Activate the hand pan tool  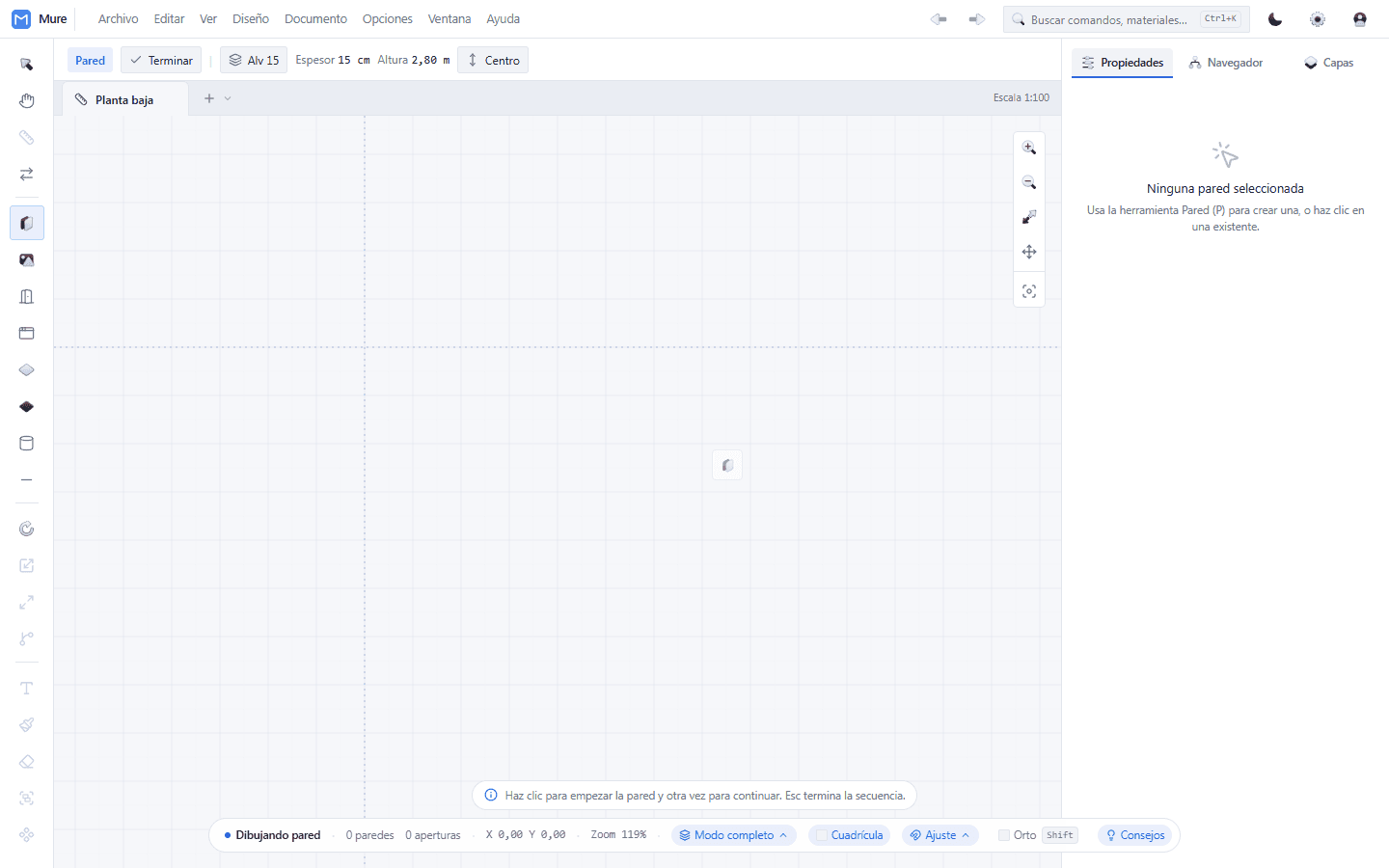[x=27, y=101]
